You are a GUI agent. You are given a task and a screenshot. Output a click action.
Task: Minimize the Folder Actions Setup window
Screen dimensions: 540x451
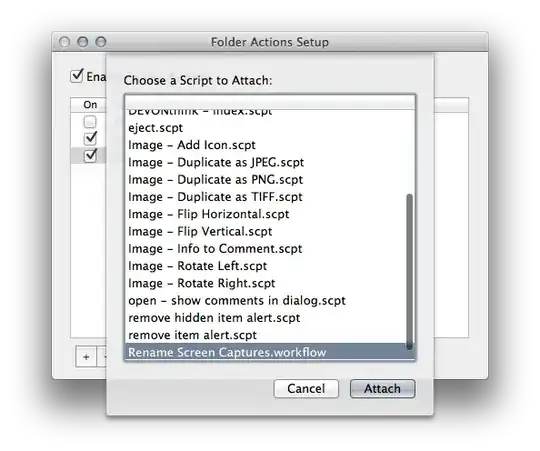tap(83, 42)
